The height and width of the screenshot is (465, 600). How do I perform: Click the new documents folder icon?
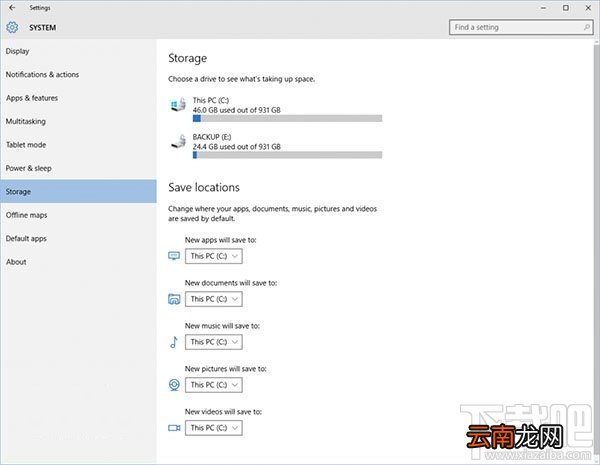pyautogui.click(x=174, y=299)
